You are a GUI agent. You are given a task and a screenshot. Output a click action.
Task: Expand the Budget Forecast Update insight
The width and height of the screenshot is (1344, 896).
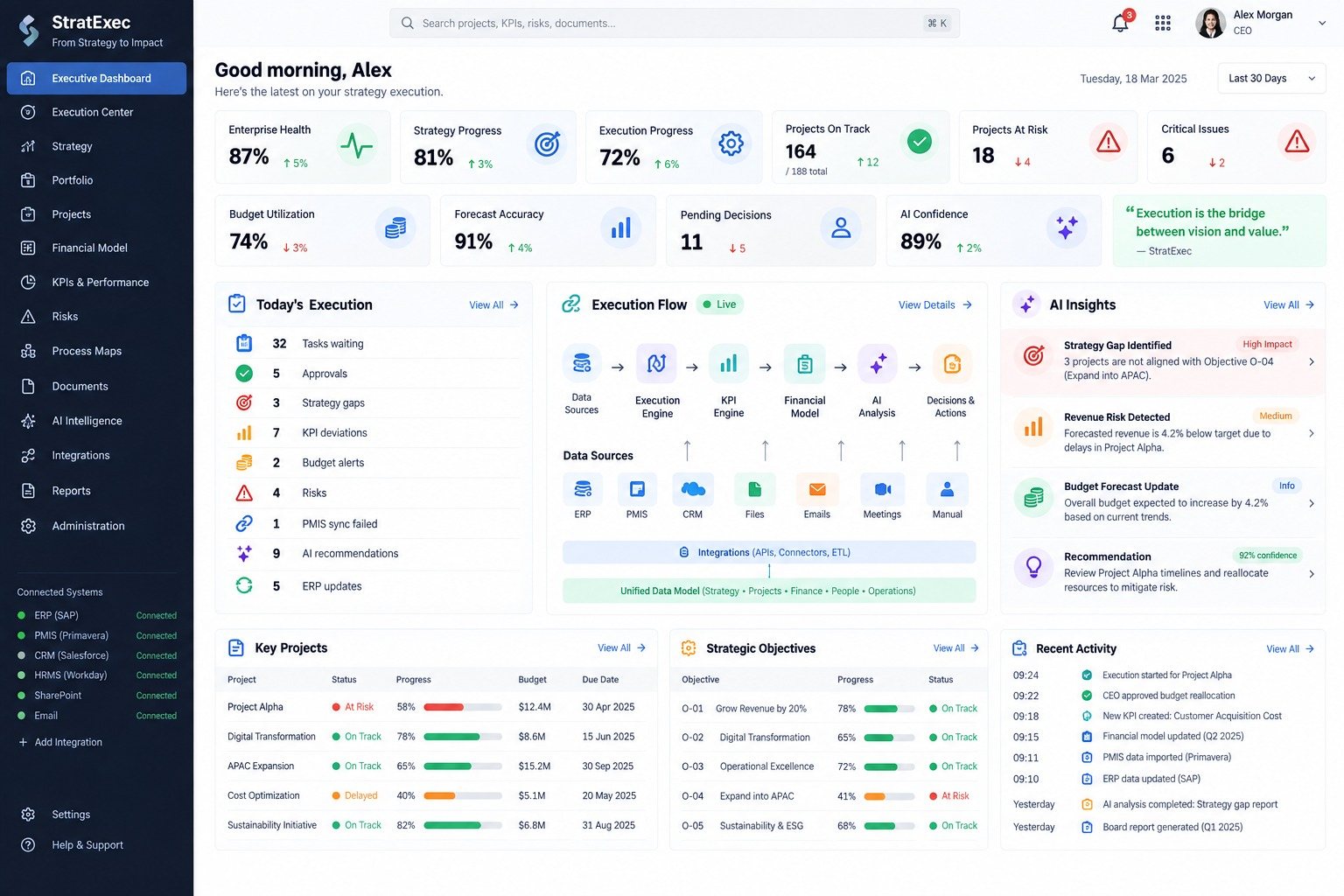(x=1311, y=503)
